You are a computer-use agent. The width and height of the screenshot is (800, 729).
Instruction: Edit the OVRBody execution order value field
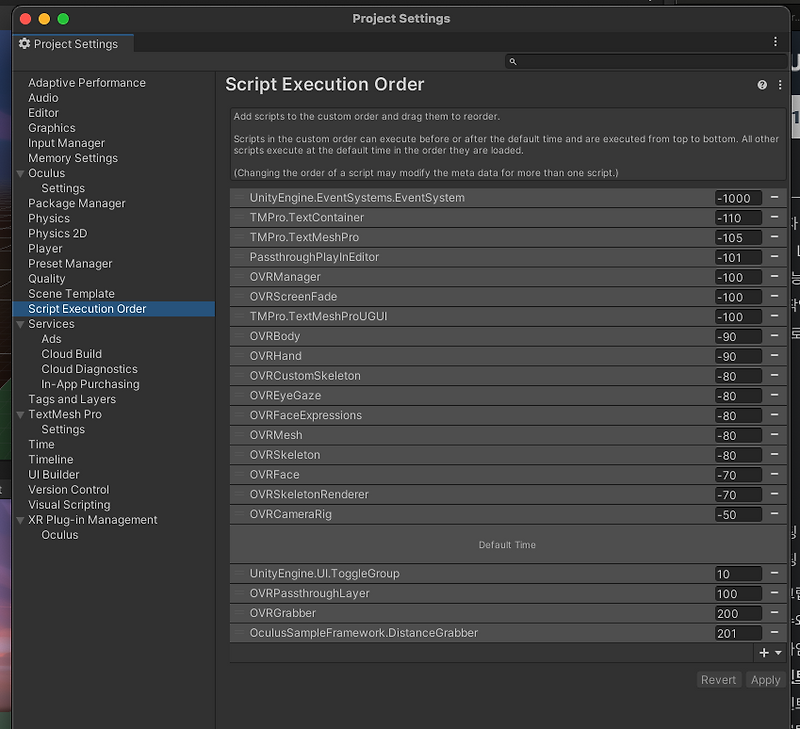click(x=737, y=336)
